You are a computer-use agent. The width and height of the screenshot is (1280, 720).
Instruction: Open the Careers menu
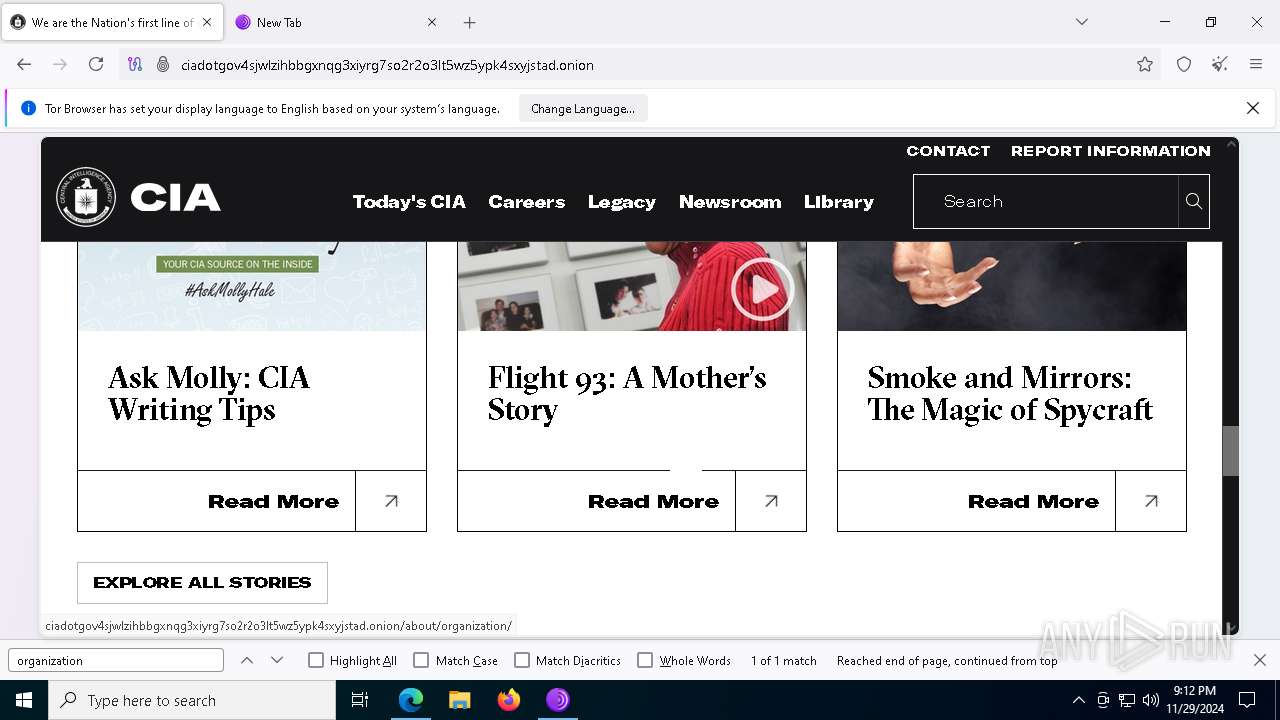click(x=526, y=201)
